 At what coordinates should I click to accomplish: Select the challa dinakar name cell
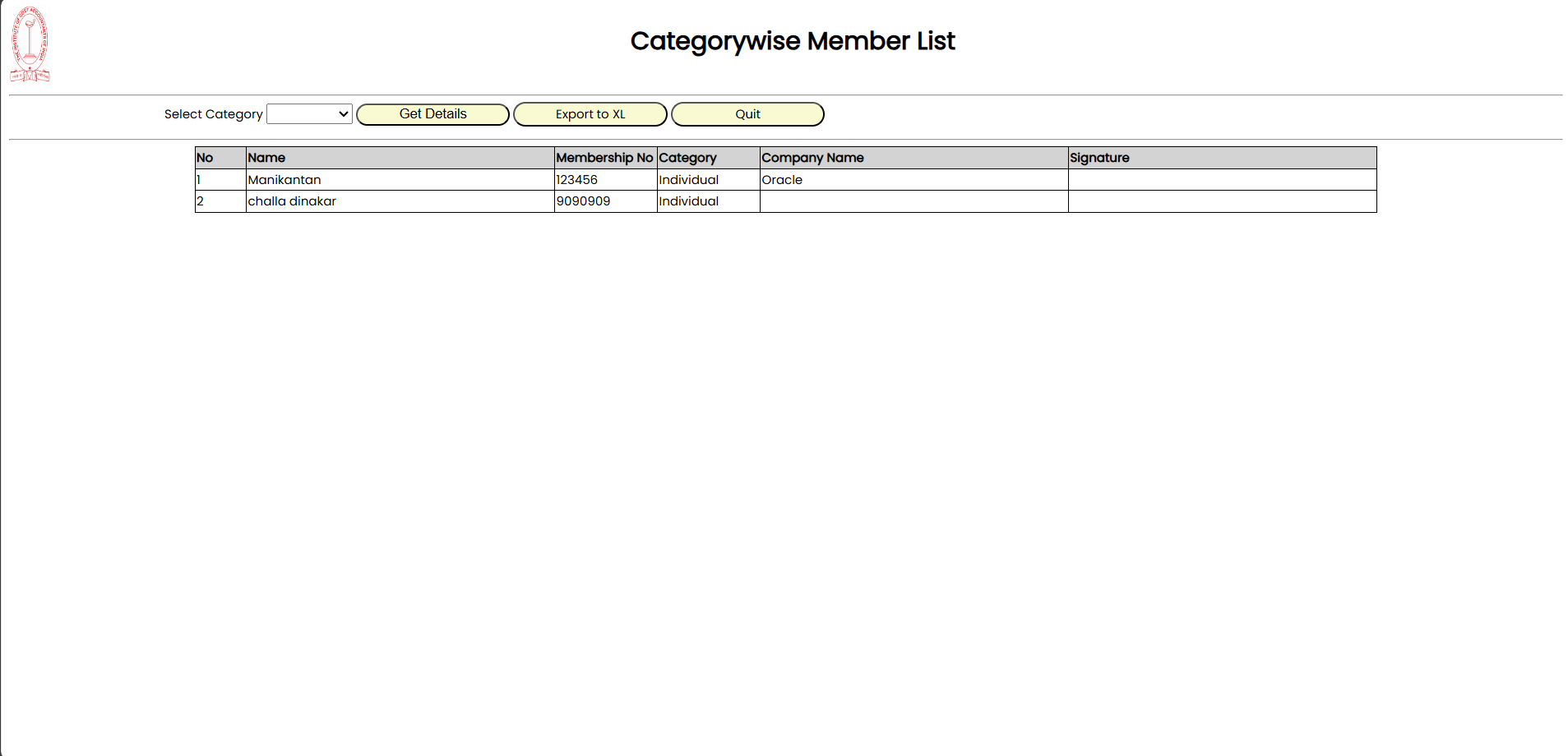pyautogui.click(x=292, y=201)
